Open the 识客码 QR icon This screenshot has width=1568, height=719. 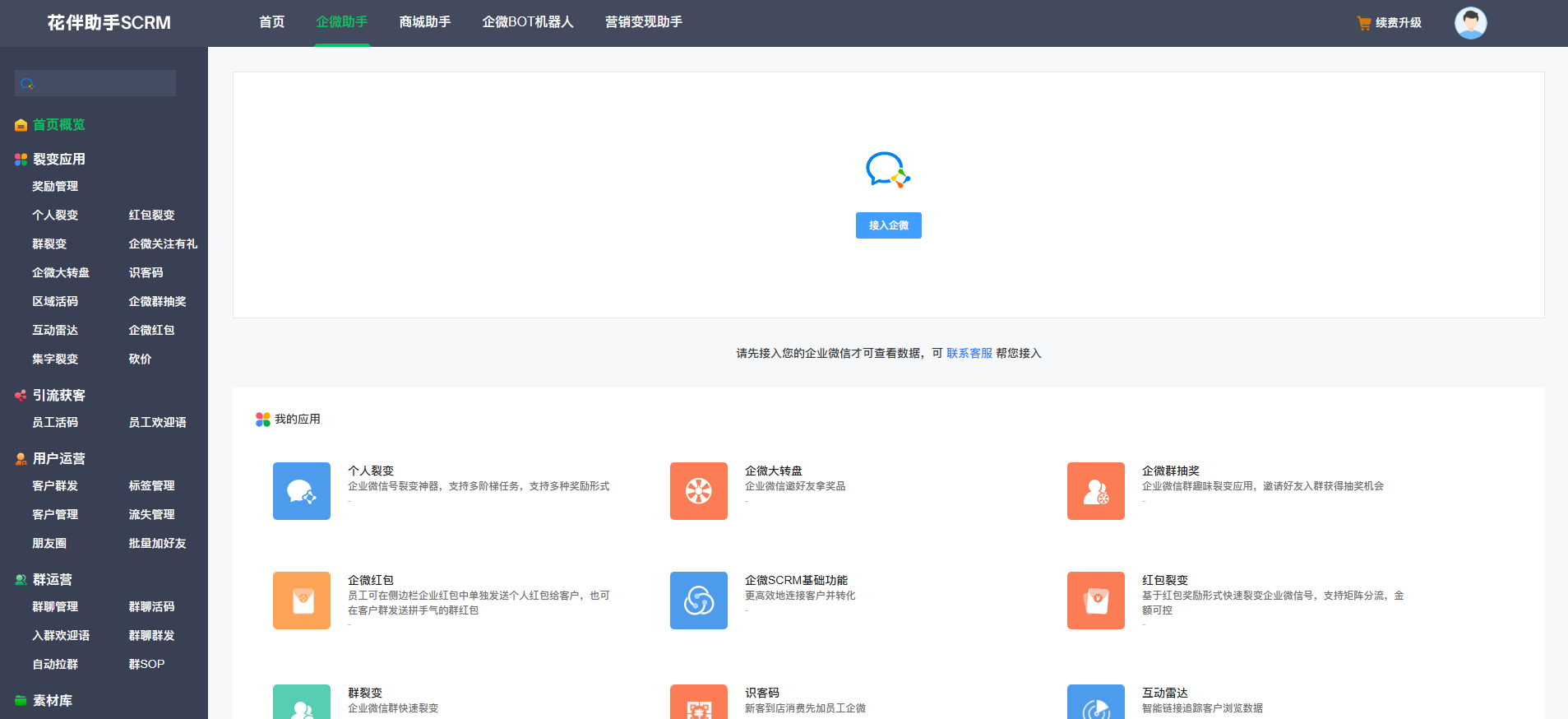tap(699, 702)
